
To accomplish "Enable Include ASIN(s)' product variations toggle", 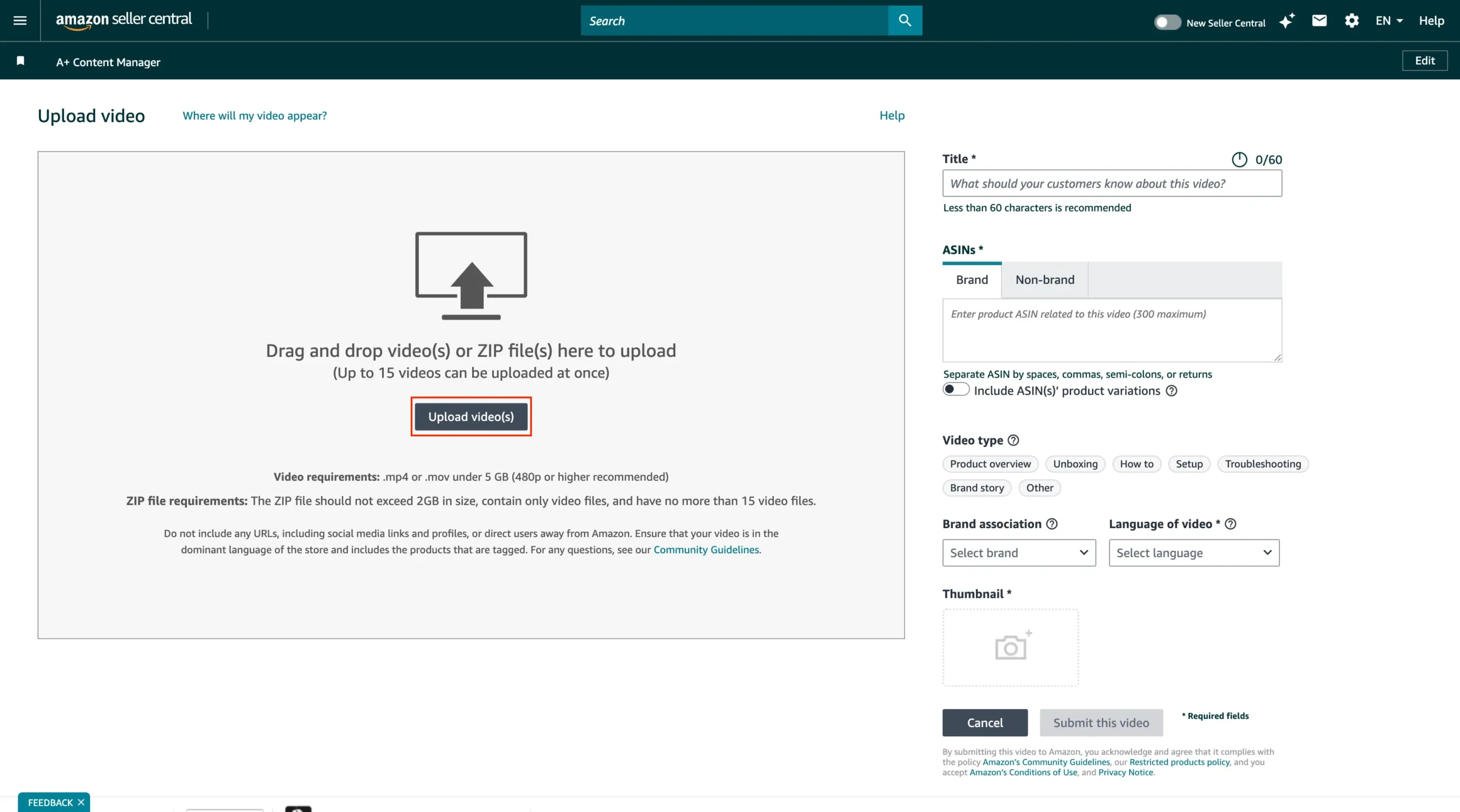I will [x=956, y=389].
